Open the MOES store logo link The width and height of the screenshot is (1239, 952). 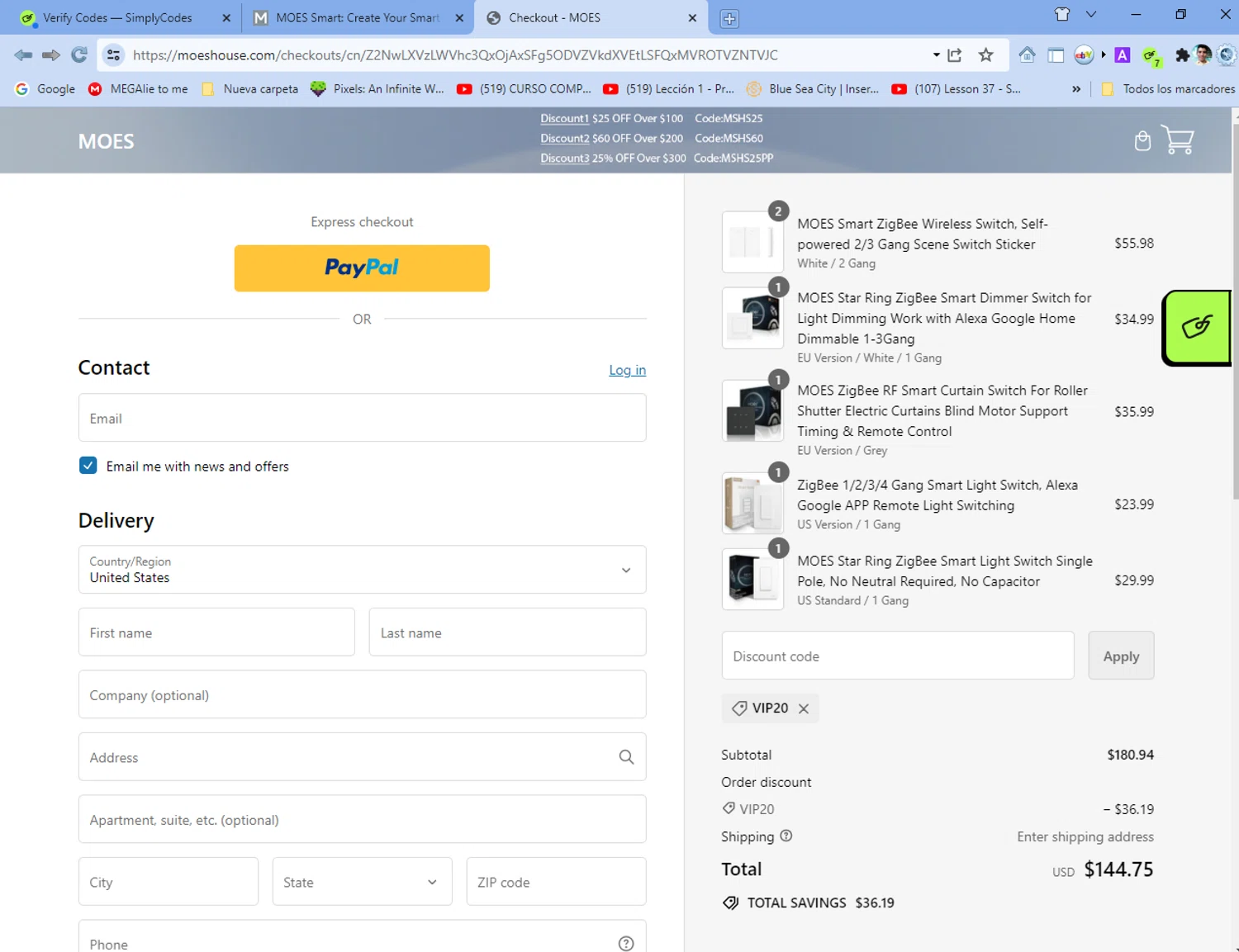click(x=106, y=141)
